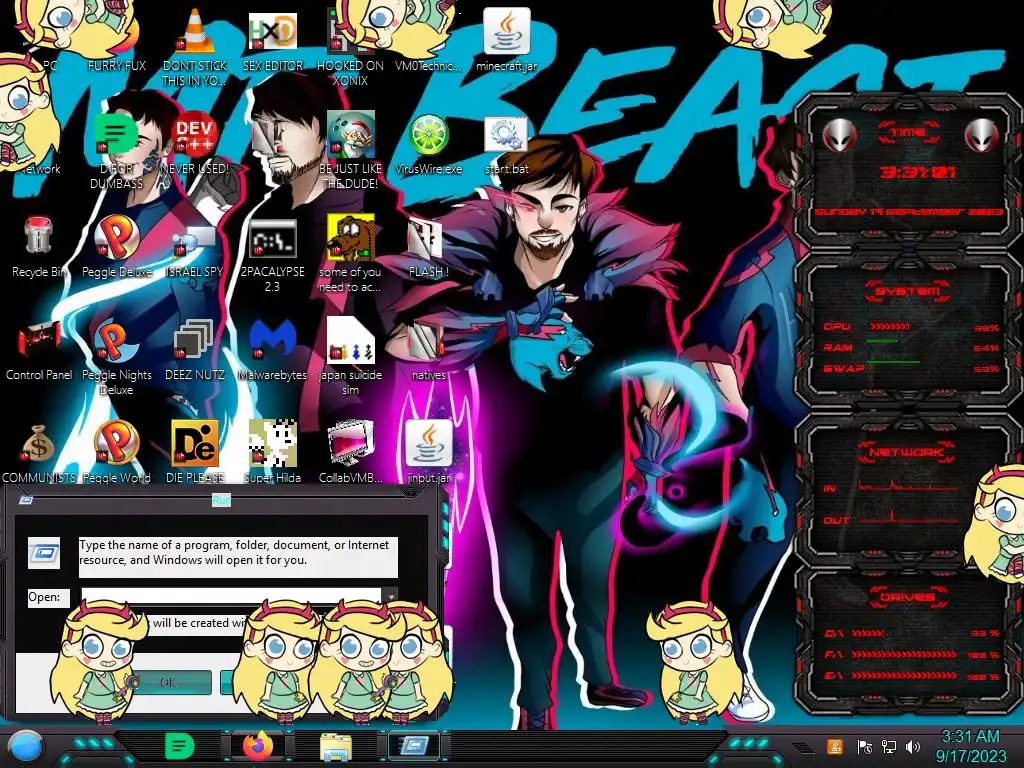Launch Peggle Deluxe
This screenshot has height=768, width=1024.
point(116,246)
